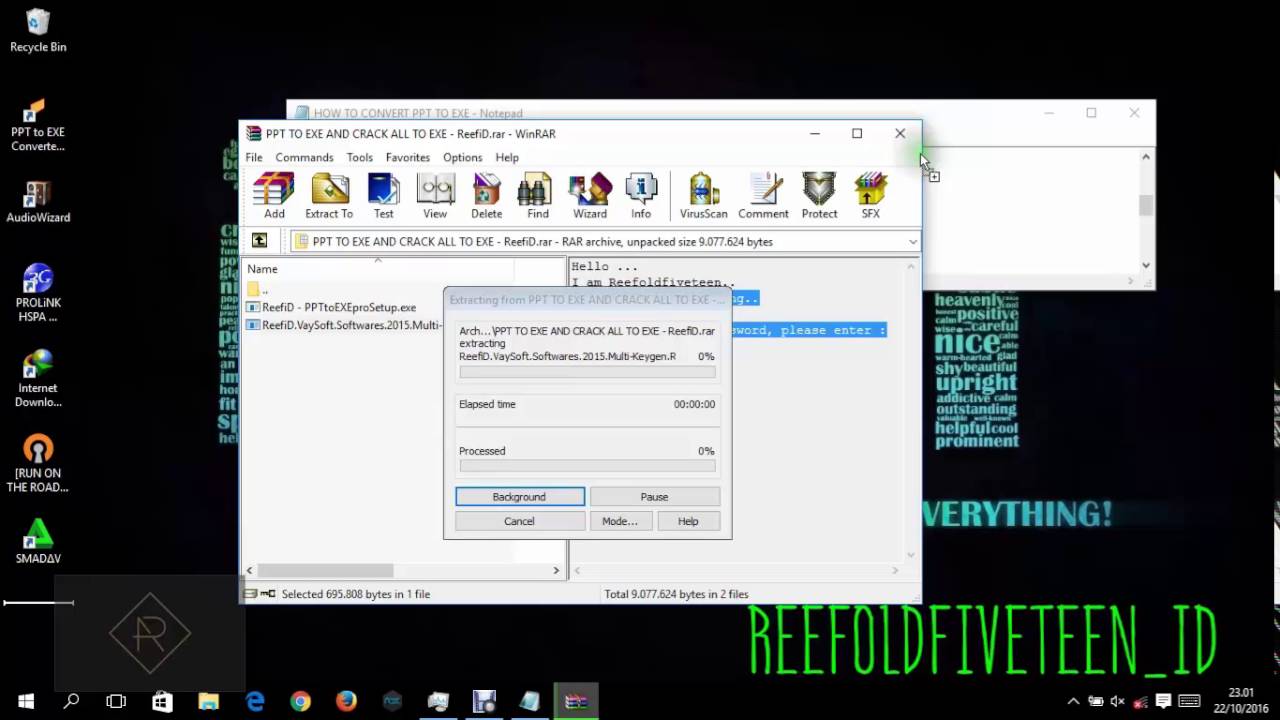Open the Options menu

click(463, 157)
